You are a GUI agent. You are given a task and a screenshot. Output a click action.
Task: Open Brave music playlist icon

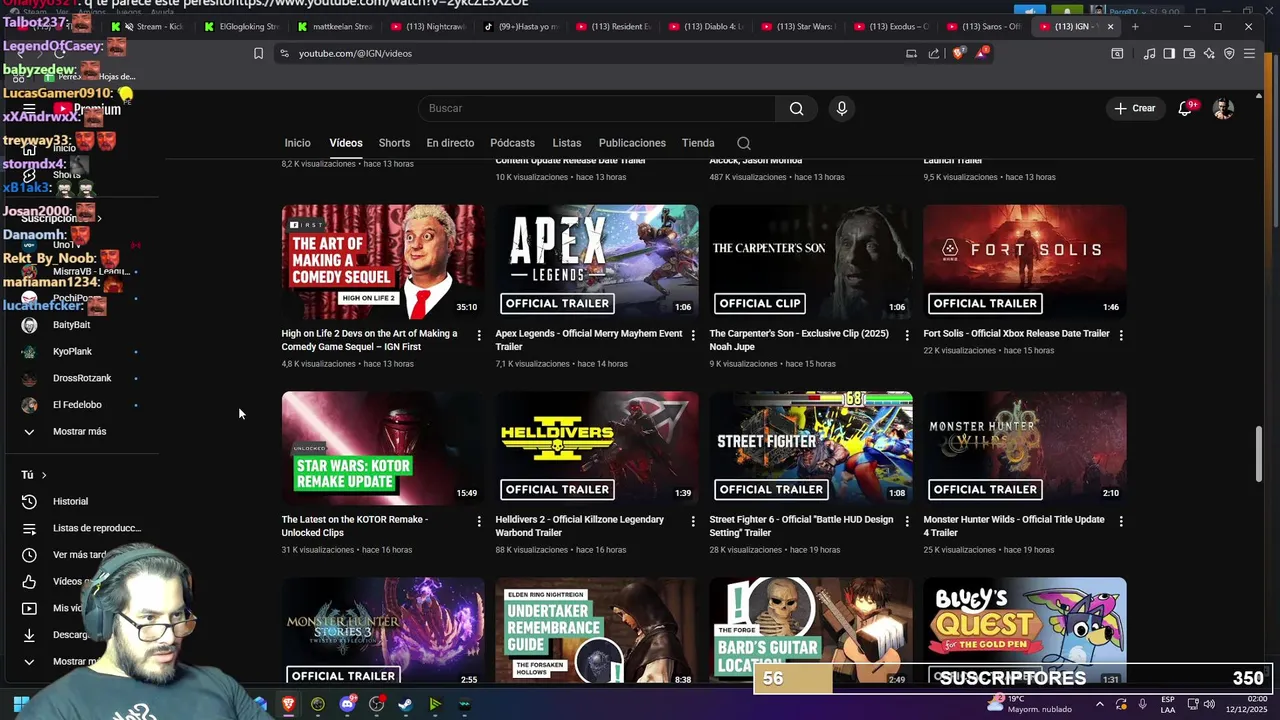(1149, 53)
